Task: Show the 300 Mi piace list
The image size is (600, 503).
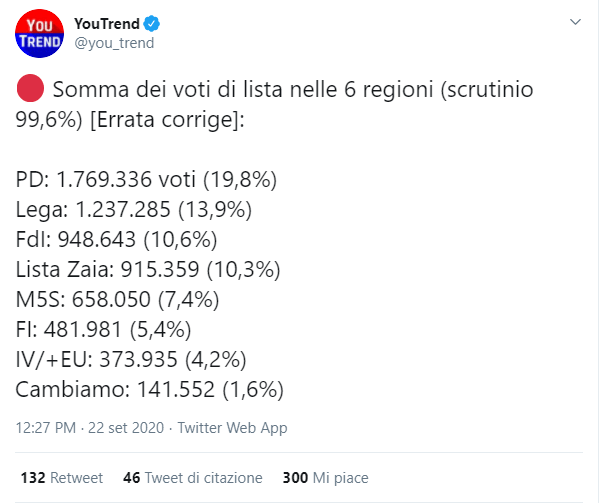Action: pyautogui.click(x=325, y=477)
